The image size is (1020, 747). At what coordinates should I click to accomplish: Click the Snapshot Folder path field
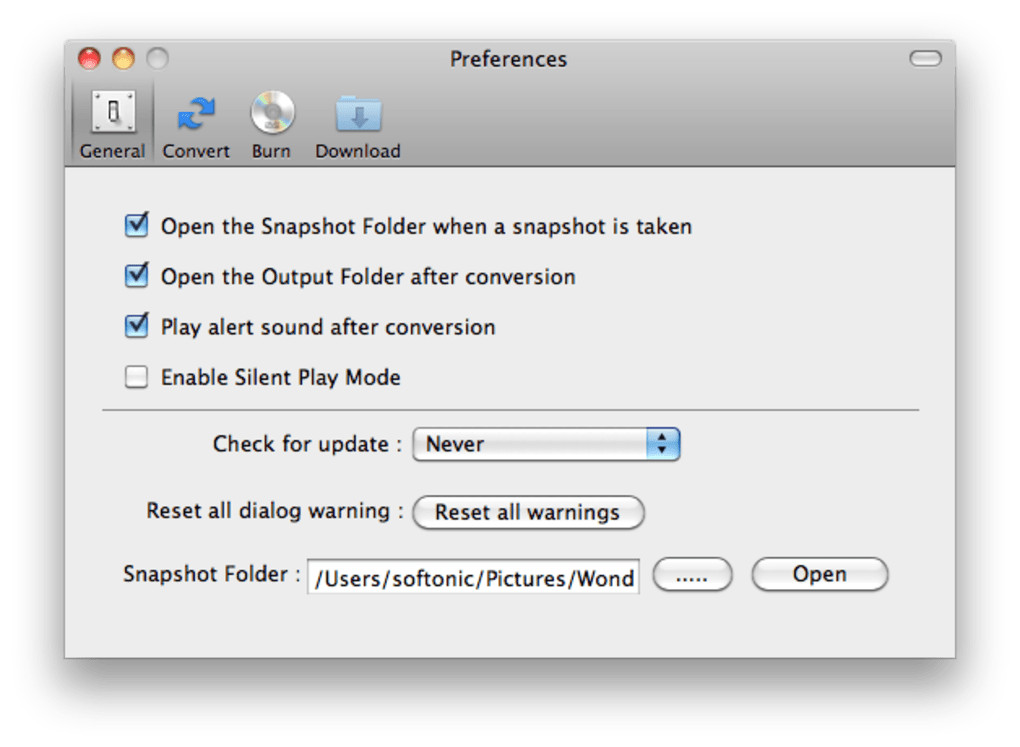coord(473,577)
